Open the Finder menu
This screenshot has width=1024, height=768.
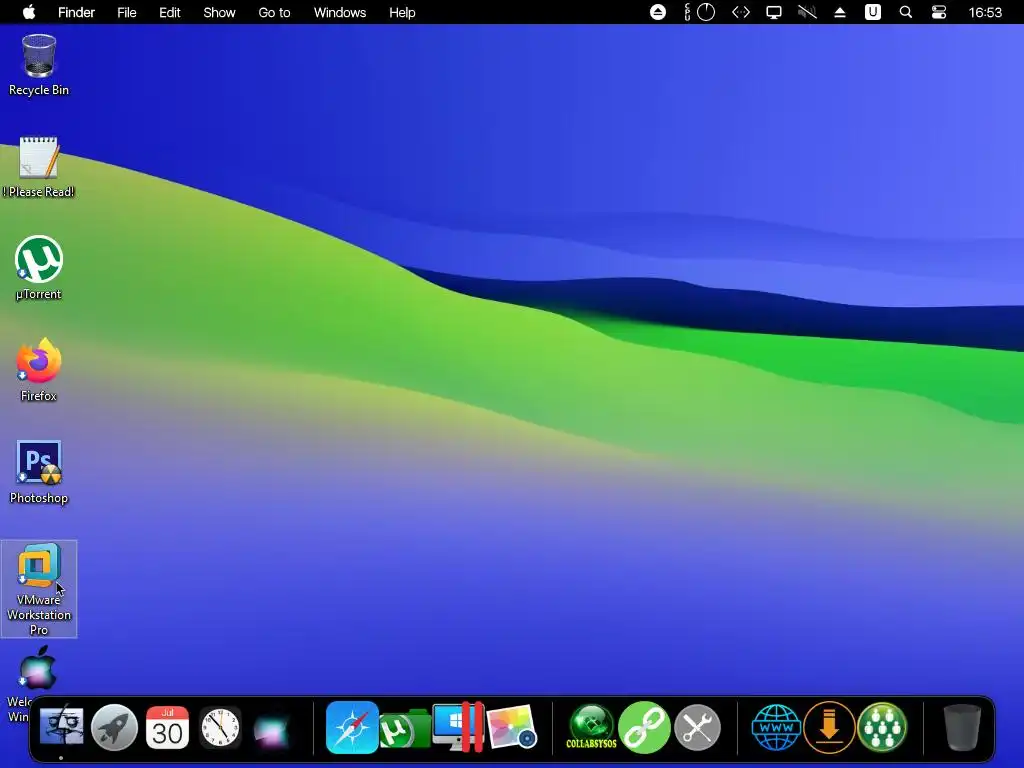pos(76,12)
